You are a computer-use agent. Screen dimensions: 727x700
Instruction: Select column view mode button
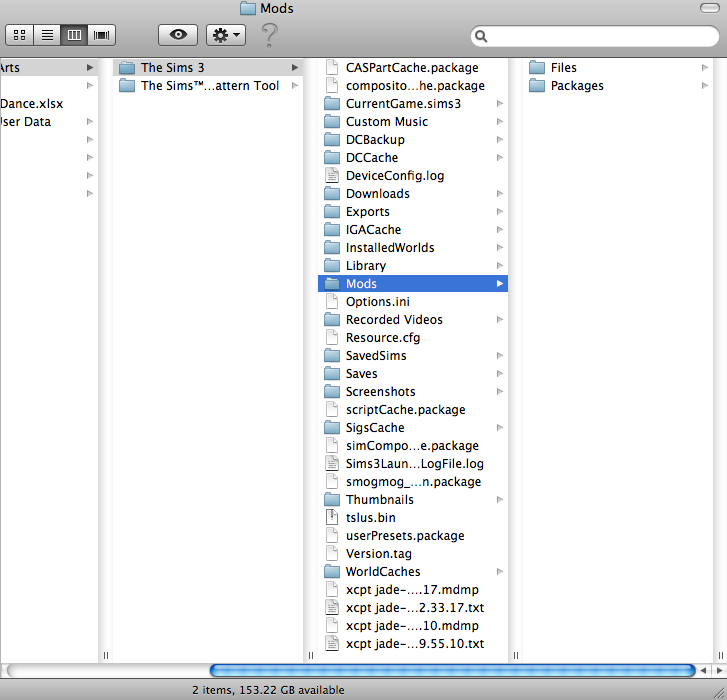click(74, 35)
